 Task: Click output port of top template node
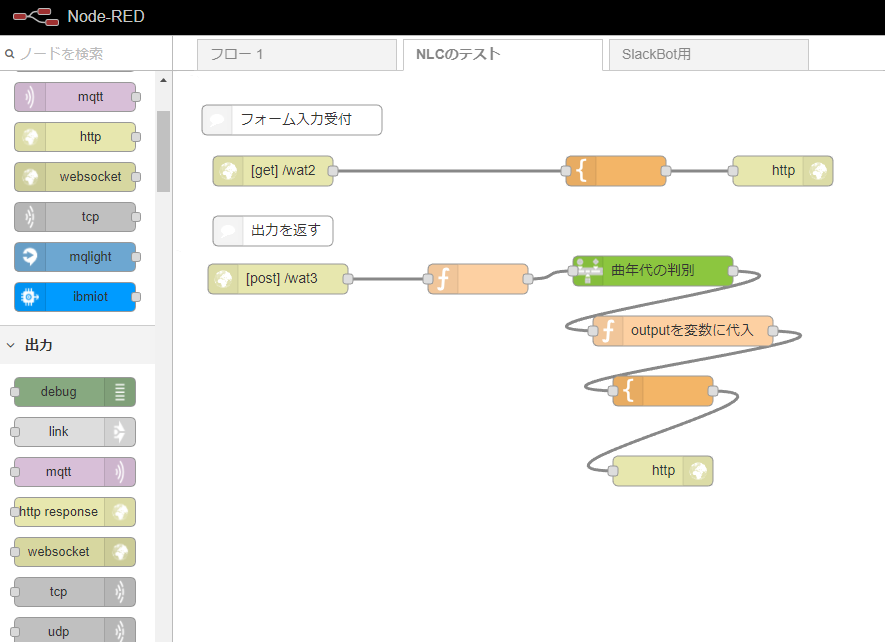point(666,171)
